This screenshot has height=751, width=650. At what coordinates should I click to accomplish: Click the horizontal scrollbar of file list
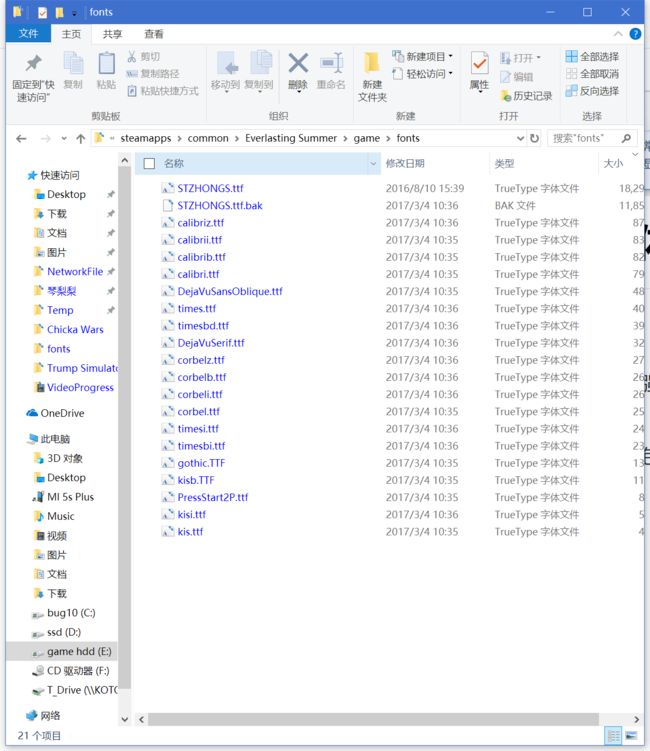tap(373, 719)
